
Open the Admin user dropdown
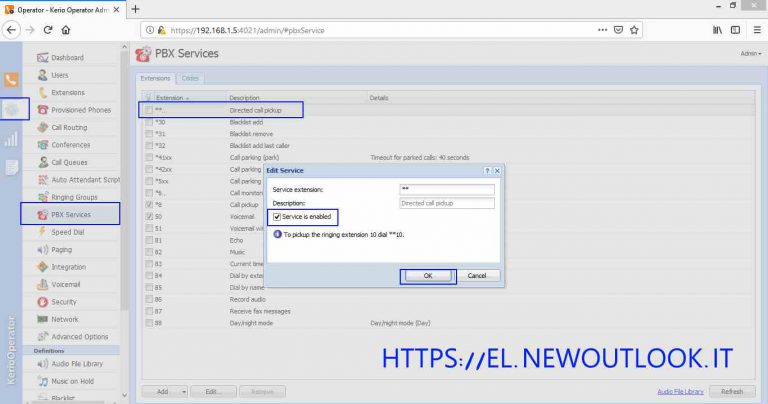(750, 54)
